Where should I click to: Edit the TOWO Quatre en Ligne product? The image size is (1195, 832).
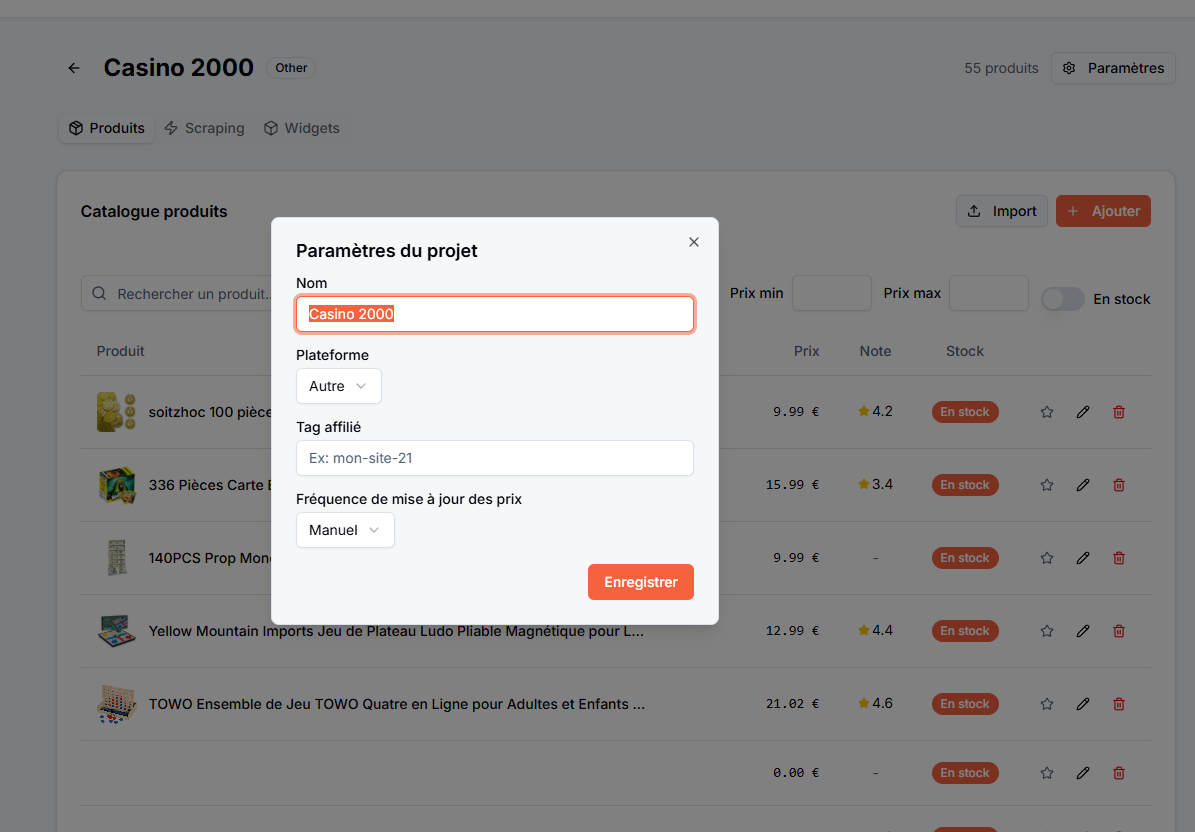(1083, 705)
